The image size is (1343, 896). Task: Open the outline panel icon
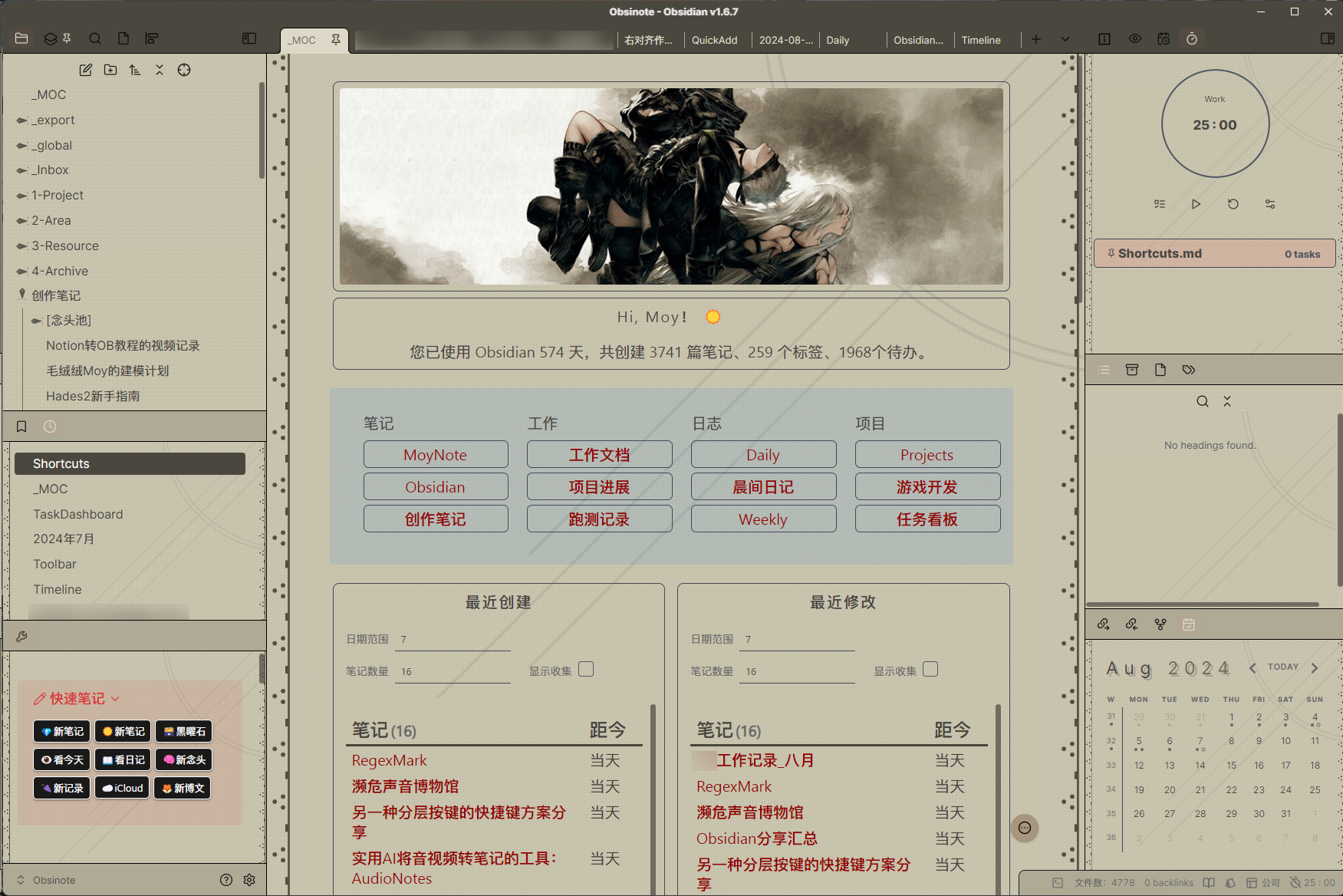point(1104,370)
